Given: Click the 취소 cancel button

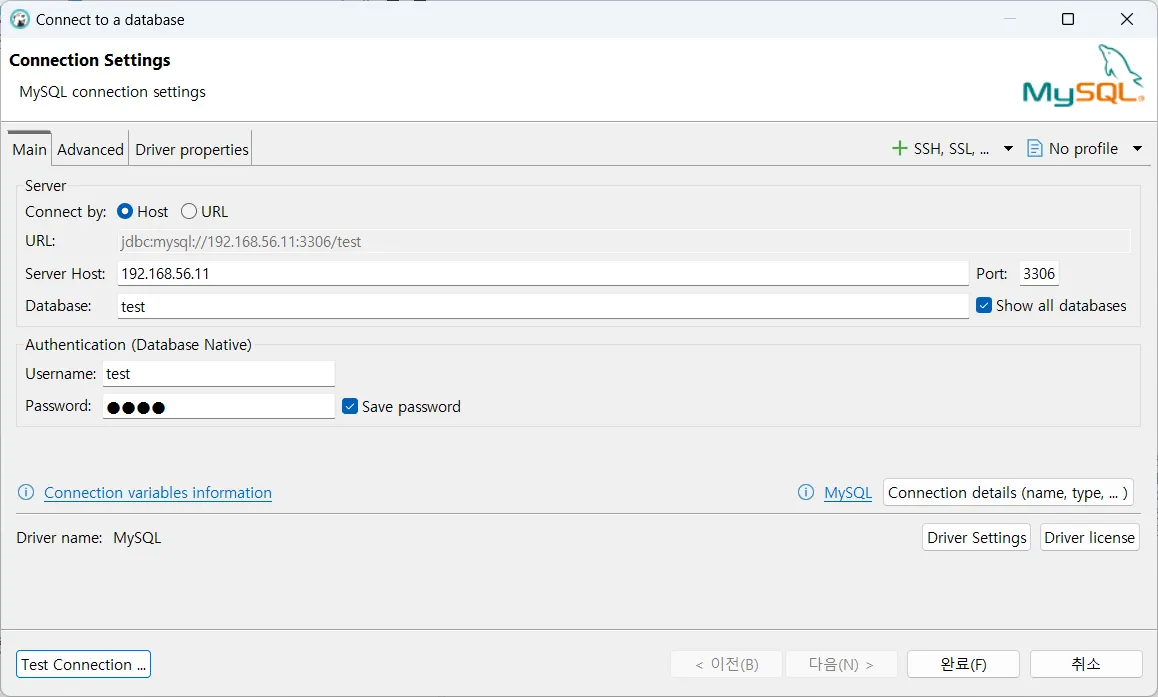Looking at the screenshot, I should point(1086,665).
